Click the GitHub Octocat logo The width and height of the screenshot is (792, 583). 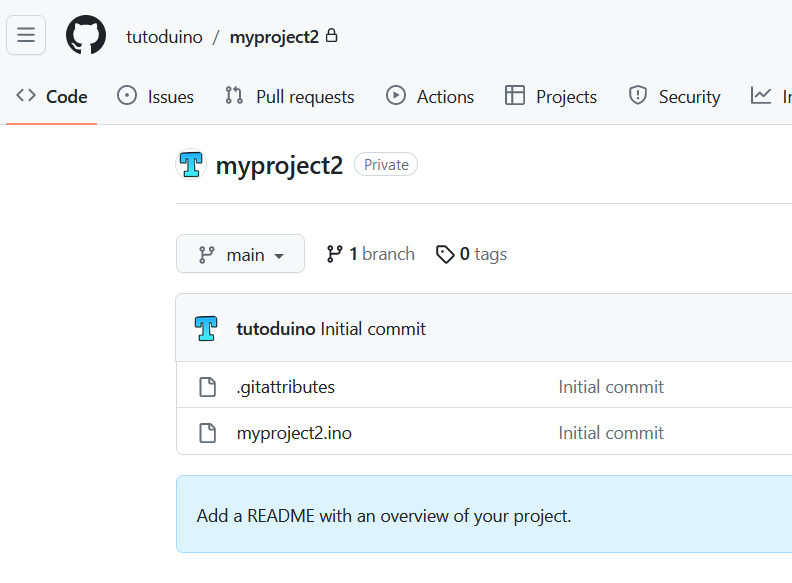point(86,35)
